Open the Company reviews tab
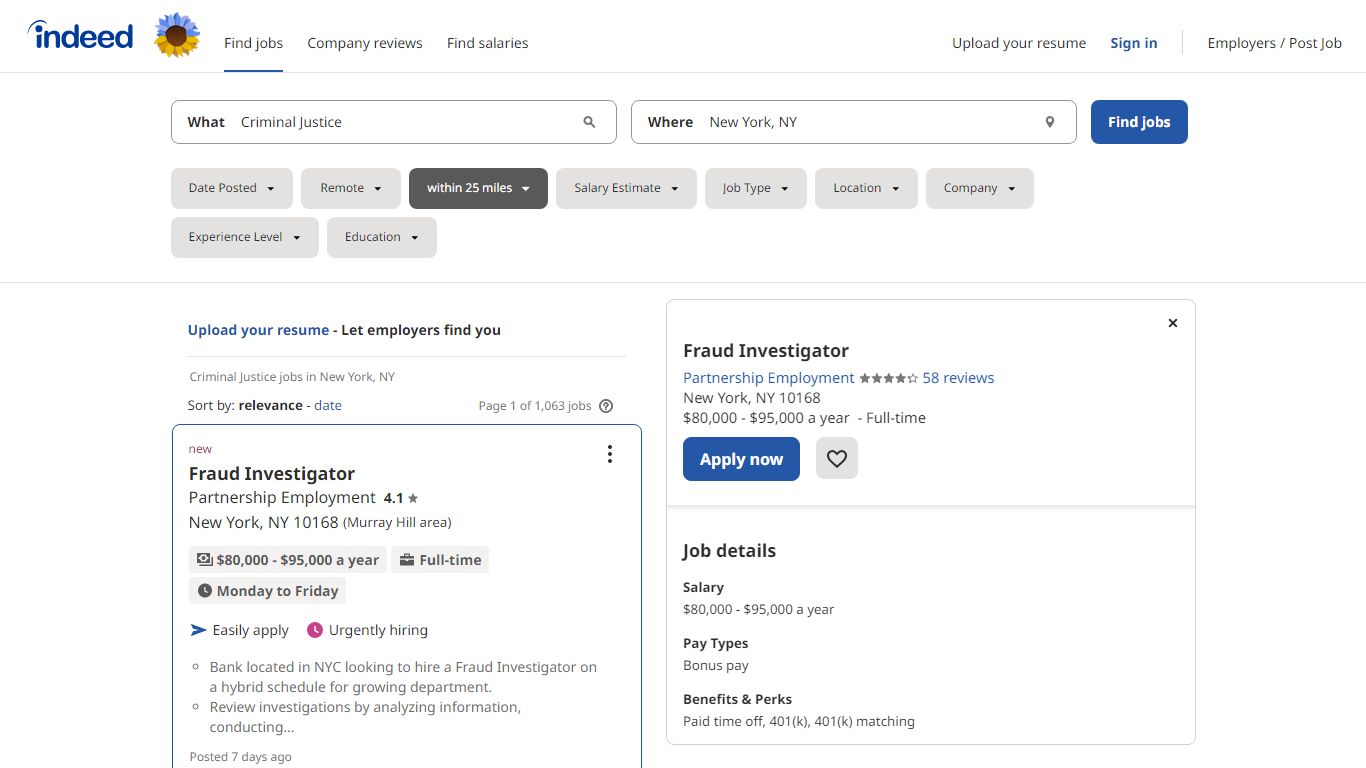1366x768 pixels. click(x=365, y=43)
